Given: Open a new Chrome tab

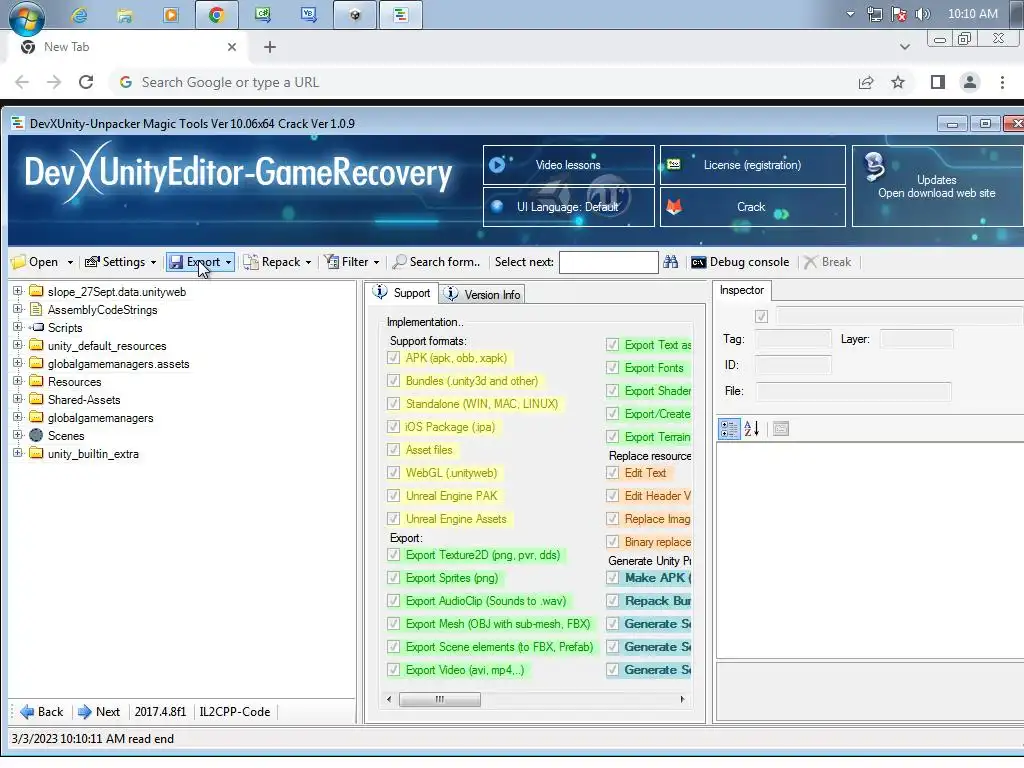Looking at the screenshot, I should pyautogui.click(x=270, y=47).
